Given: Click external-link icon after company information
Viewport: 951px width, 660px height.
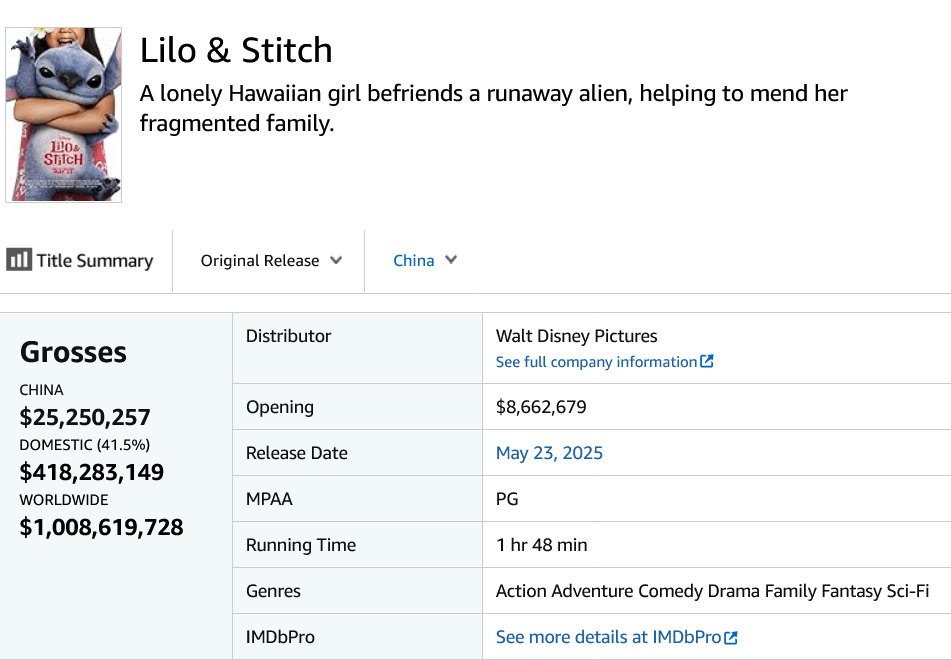Looking at the screenshot, I should pos(707,361).
